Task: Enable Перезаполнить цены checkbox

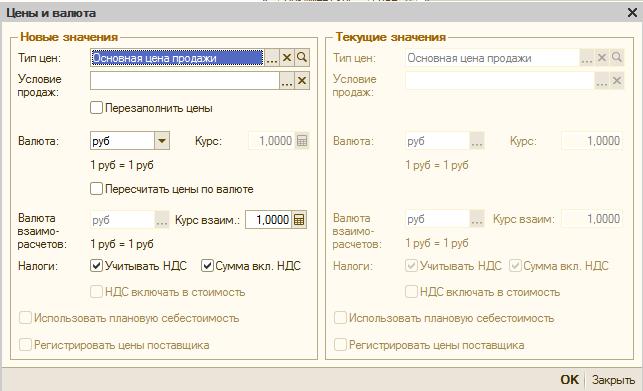Action: tap(96, 108)
